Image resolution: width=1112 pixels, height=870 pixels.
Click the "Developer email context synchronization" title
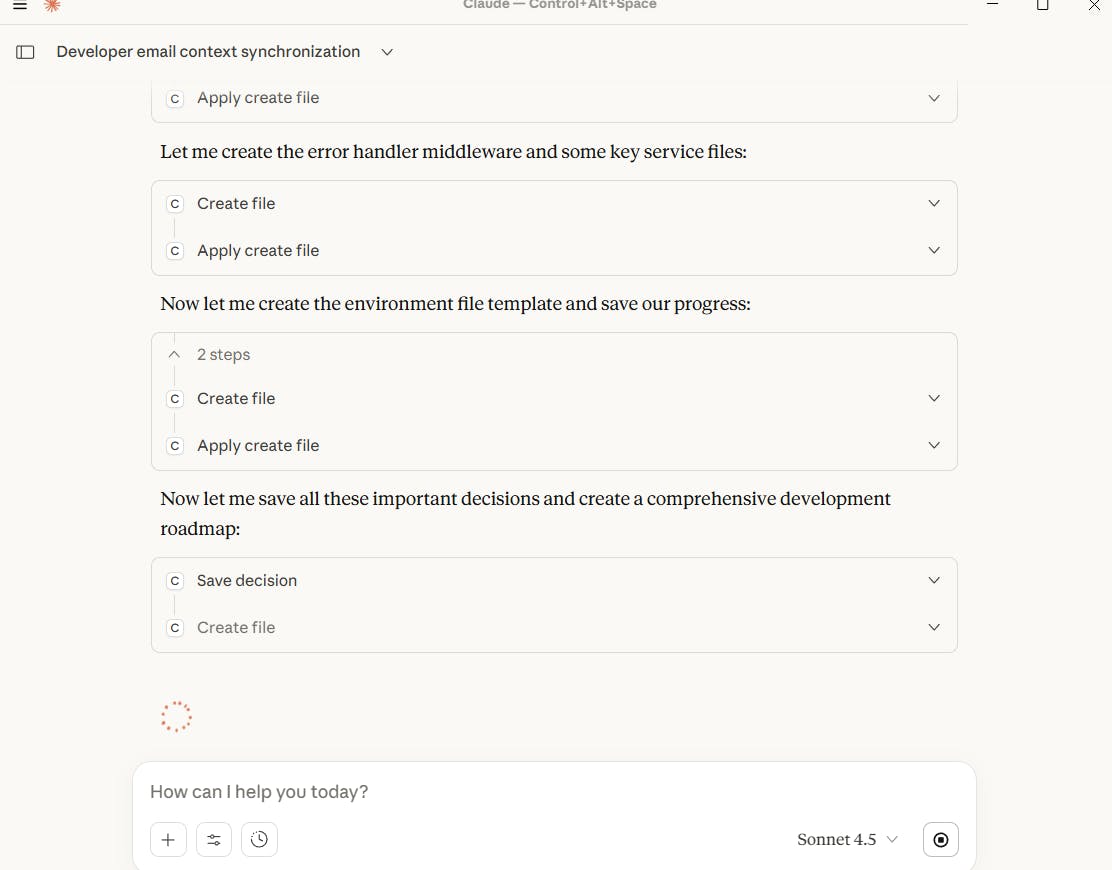point(208,52)
